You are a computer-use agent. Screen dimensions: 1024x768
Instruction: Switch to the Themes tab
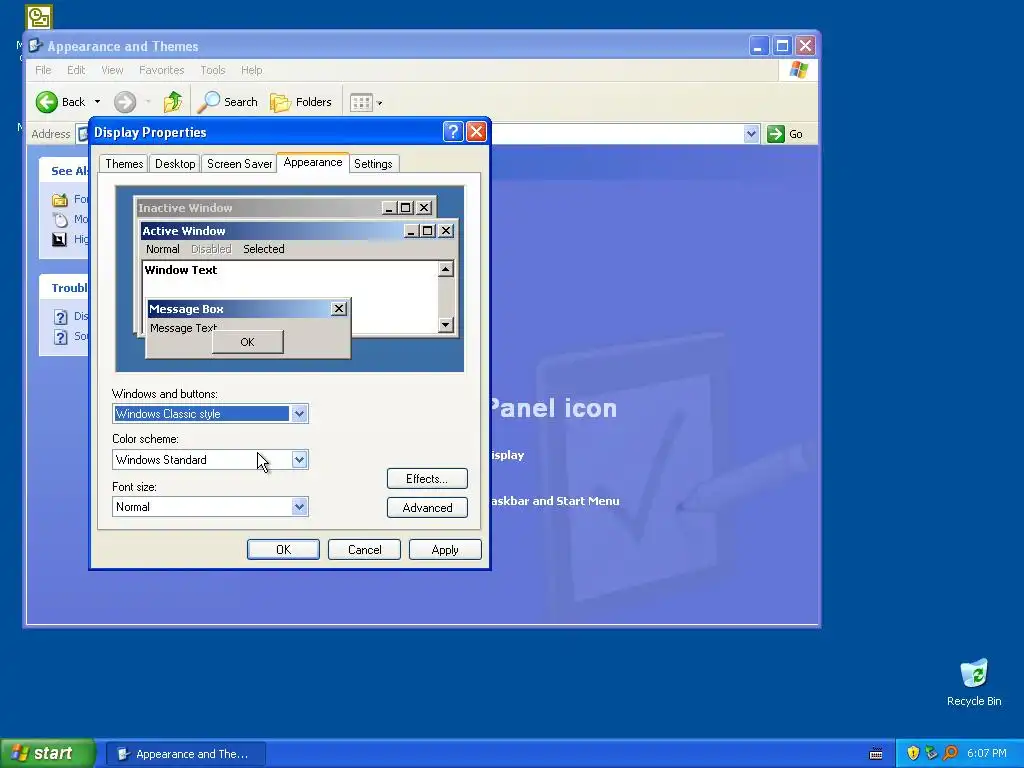click(x=124, y=164)
